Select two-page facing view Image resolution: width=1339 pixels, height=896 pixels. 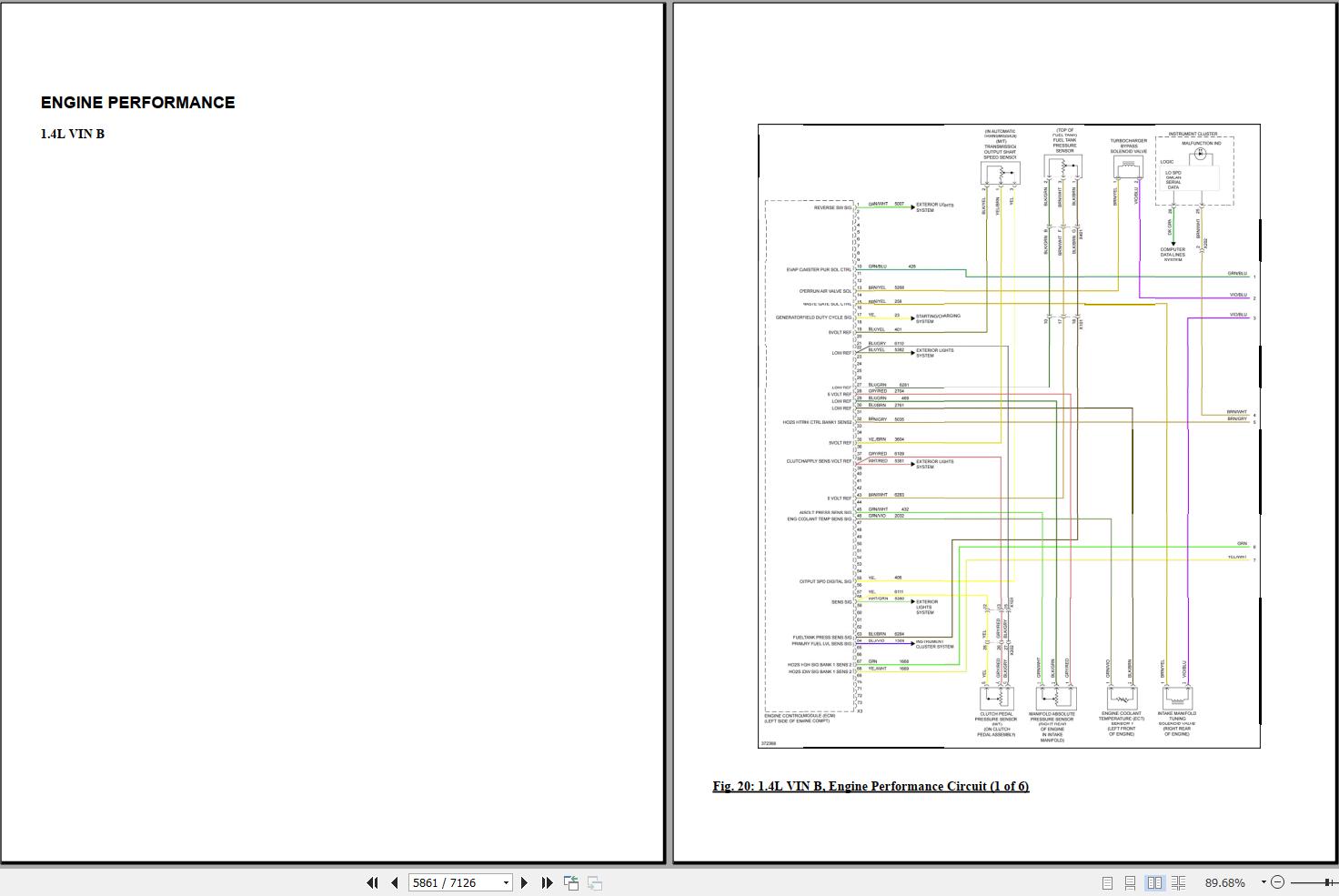pyautogui.click(x=1154, y=882)
